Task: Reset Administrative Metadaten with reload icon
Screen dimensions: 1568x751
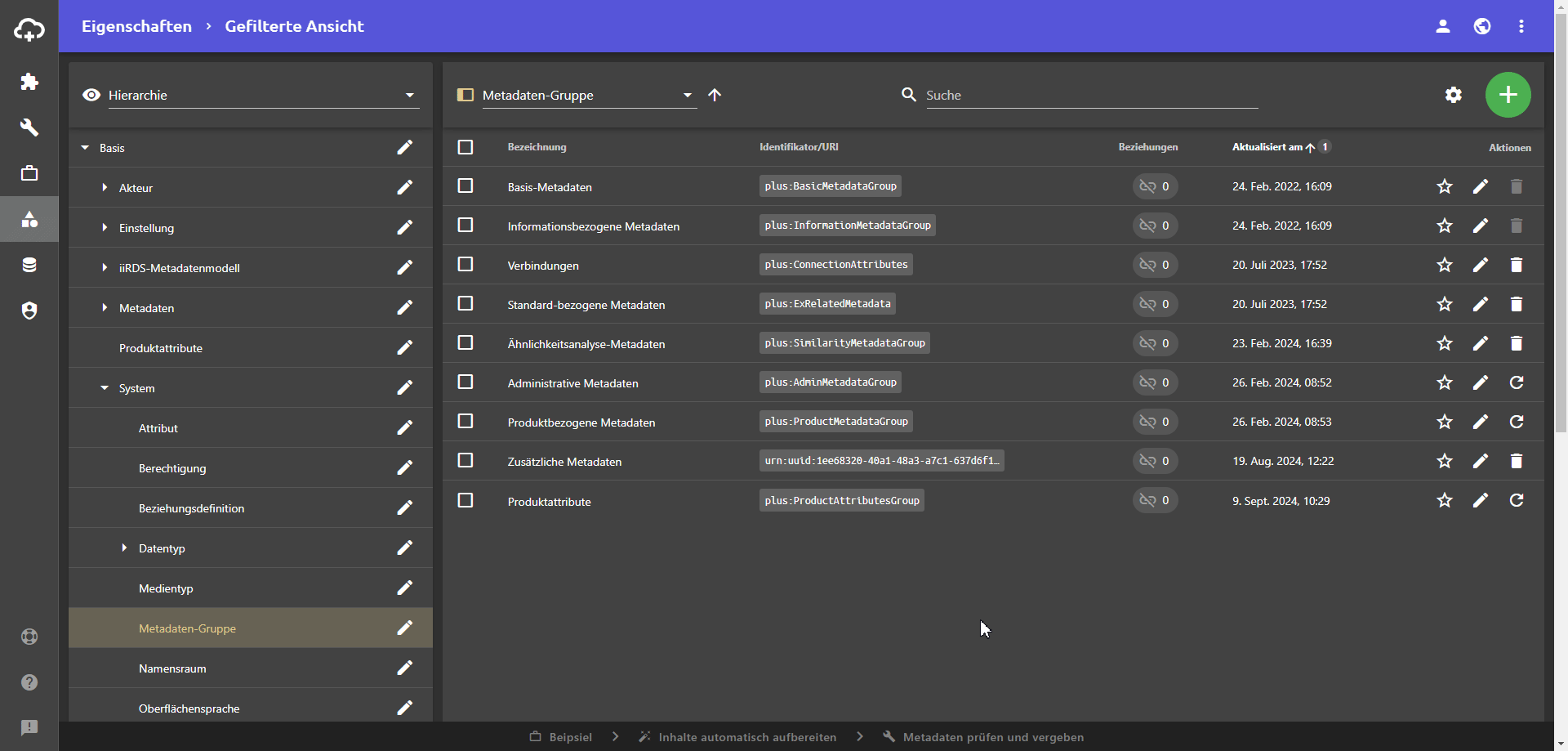Action: pyautogui.click(x=1517, y=382)
